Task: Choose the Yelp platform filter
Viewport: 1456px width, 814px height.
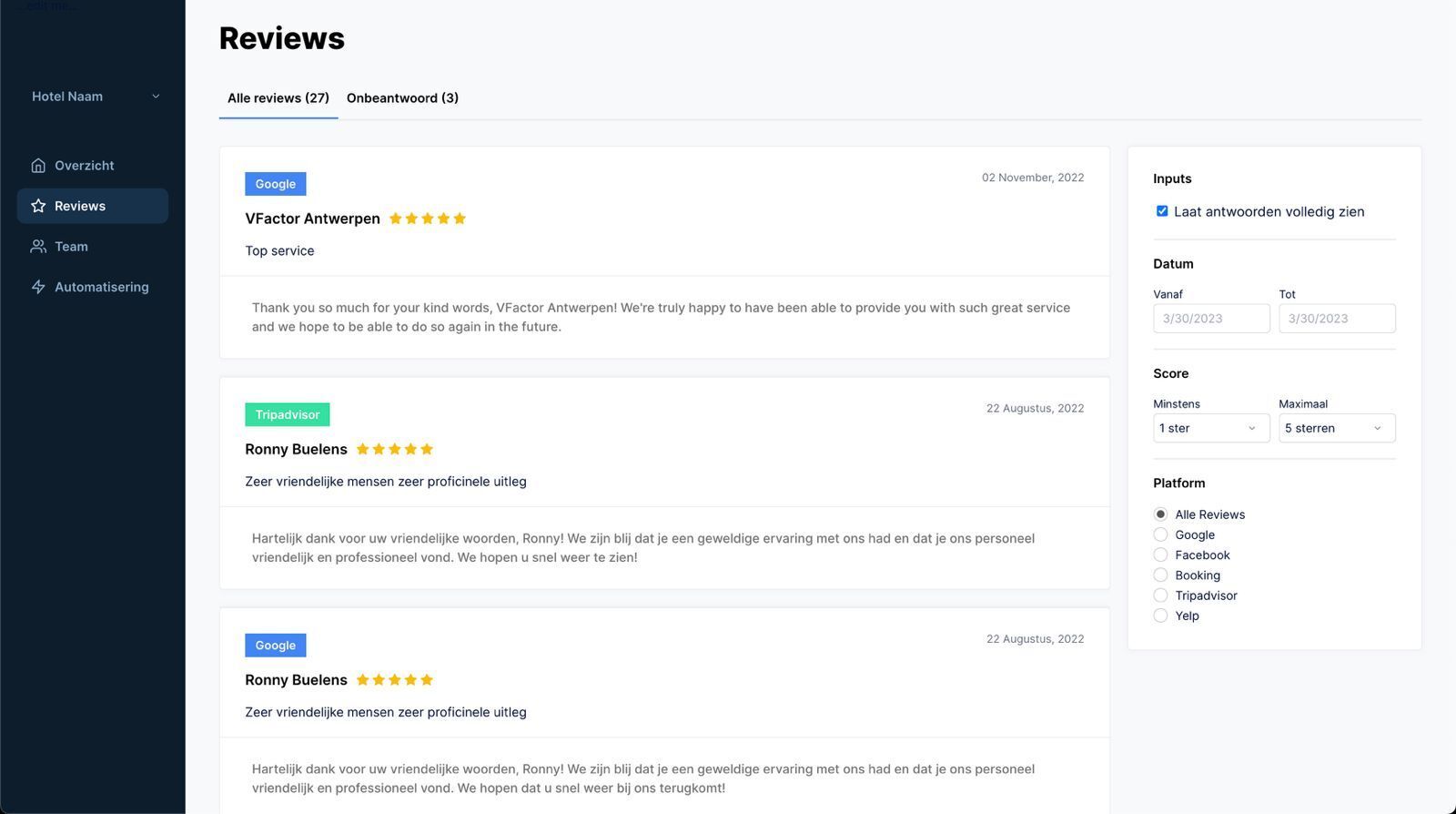Action: (1160, 616)
